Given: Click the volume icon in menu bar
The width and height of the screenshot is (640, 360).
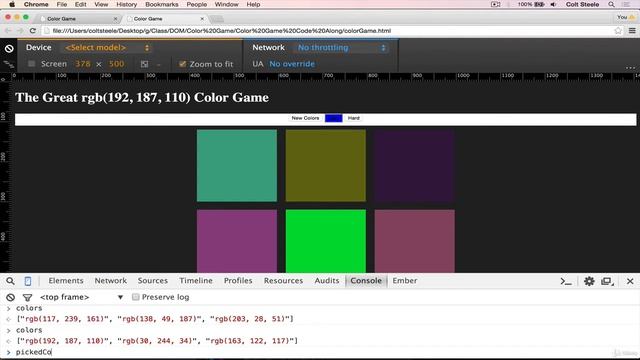Looking at the screenshot, I should (553, 4).
